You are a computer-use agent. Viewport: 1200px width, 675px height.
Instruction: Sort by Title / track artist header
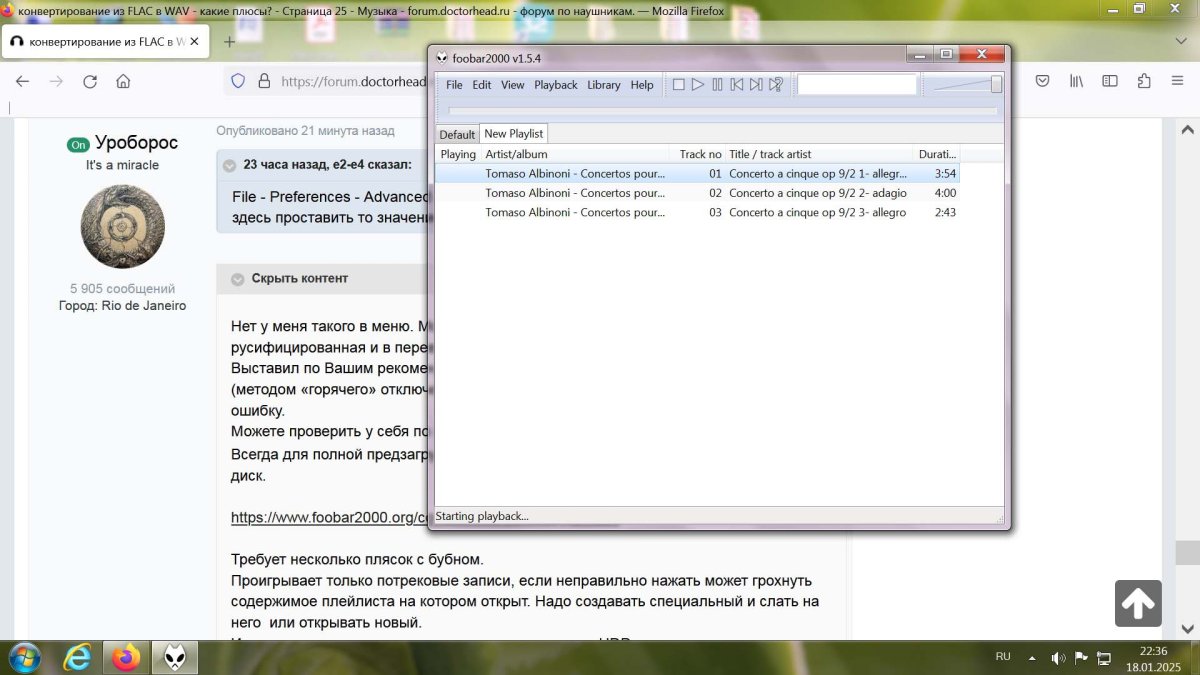819,154
